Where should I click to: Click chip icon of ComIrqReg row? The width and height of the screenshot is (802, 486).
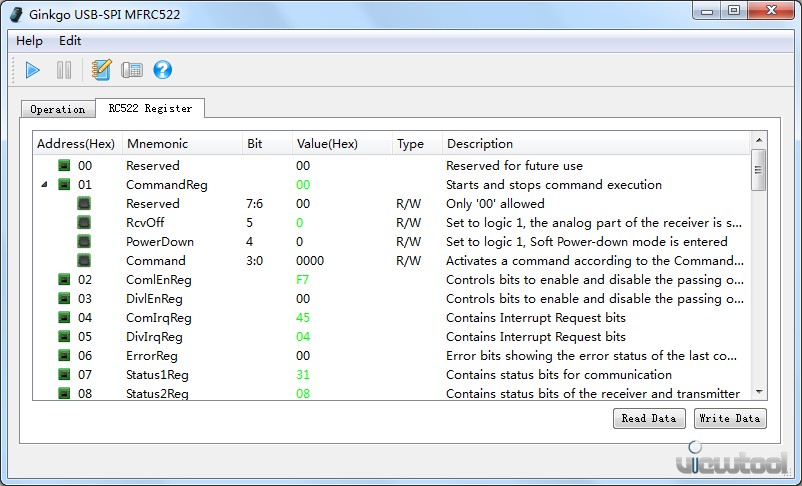[x=64, y=318]
